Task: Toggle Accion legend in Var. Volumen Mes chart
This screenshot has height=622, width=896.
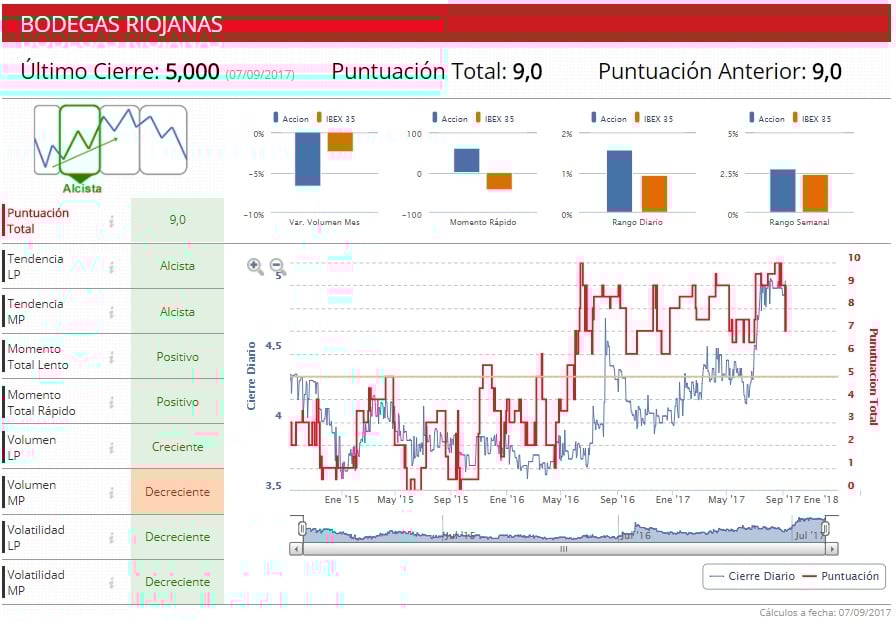Action: [291, 118]
